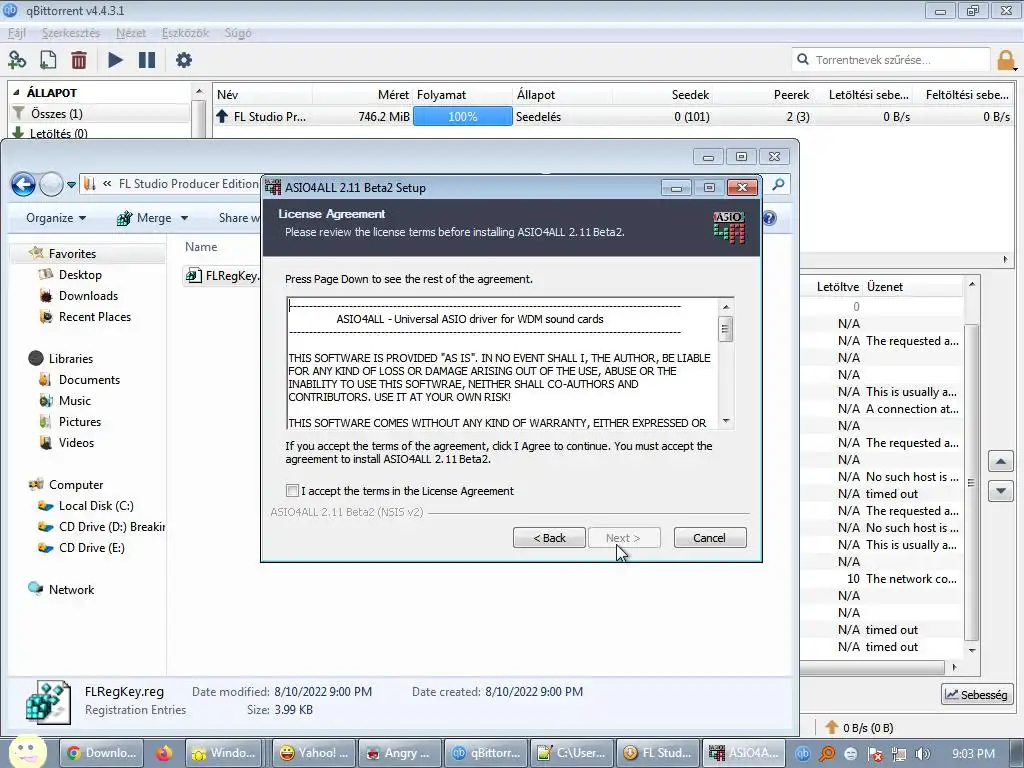This screenshot has width=1024, height=768.
Task: Open the Nézet menu
Action: (x=131, y=33)
